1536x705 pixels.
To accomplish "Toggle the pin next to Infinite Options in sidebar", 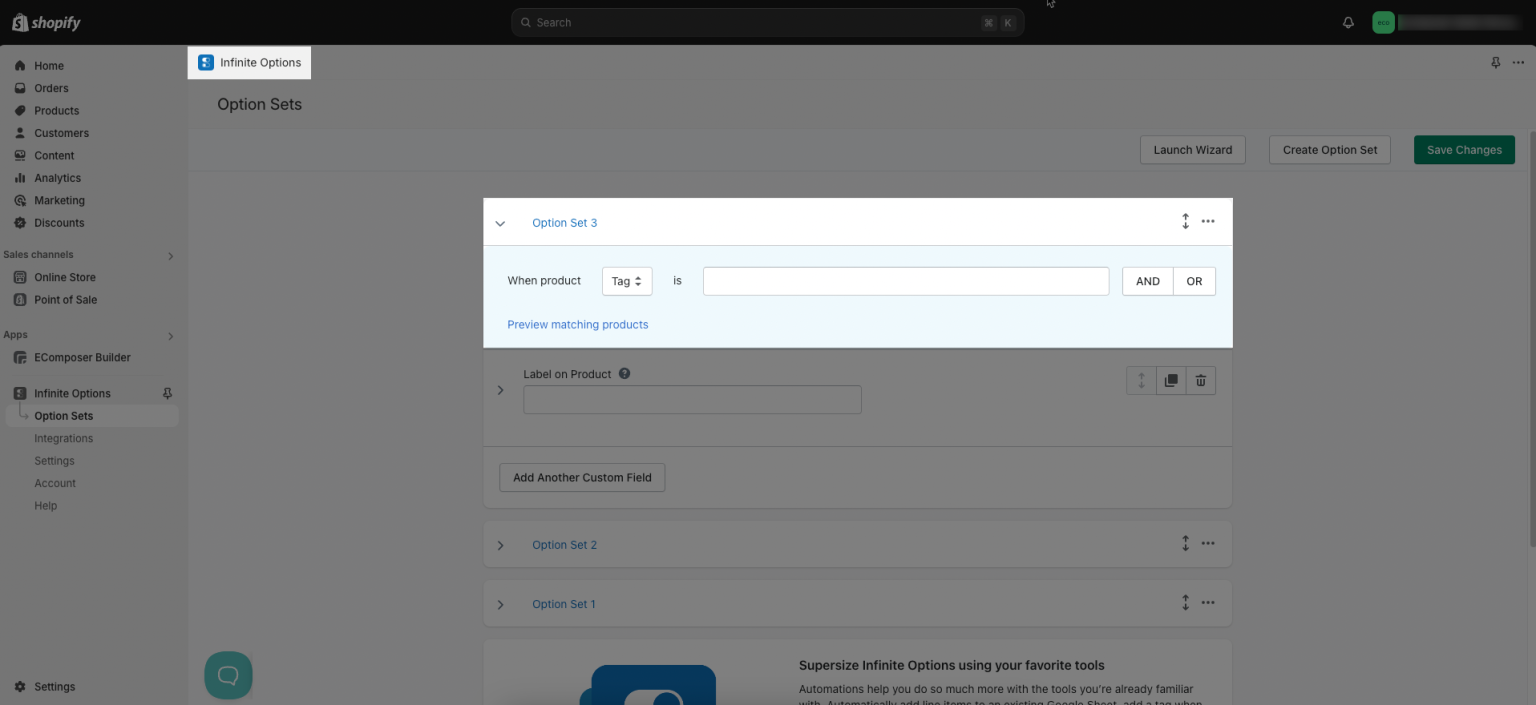I will 167,392.
